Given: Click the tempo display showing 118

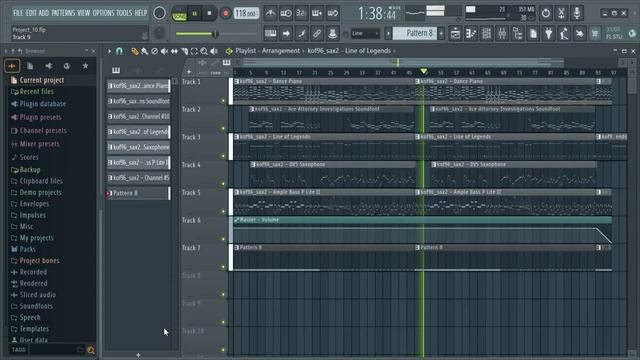Looking at the screenshot, I should (246, 13).
